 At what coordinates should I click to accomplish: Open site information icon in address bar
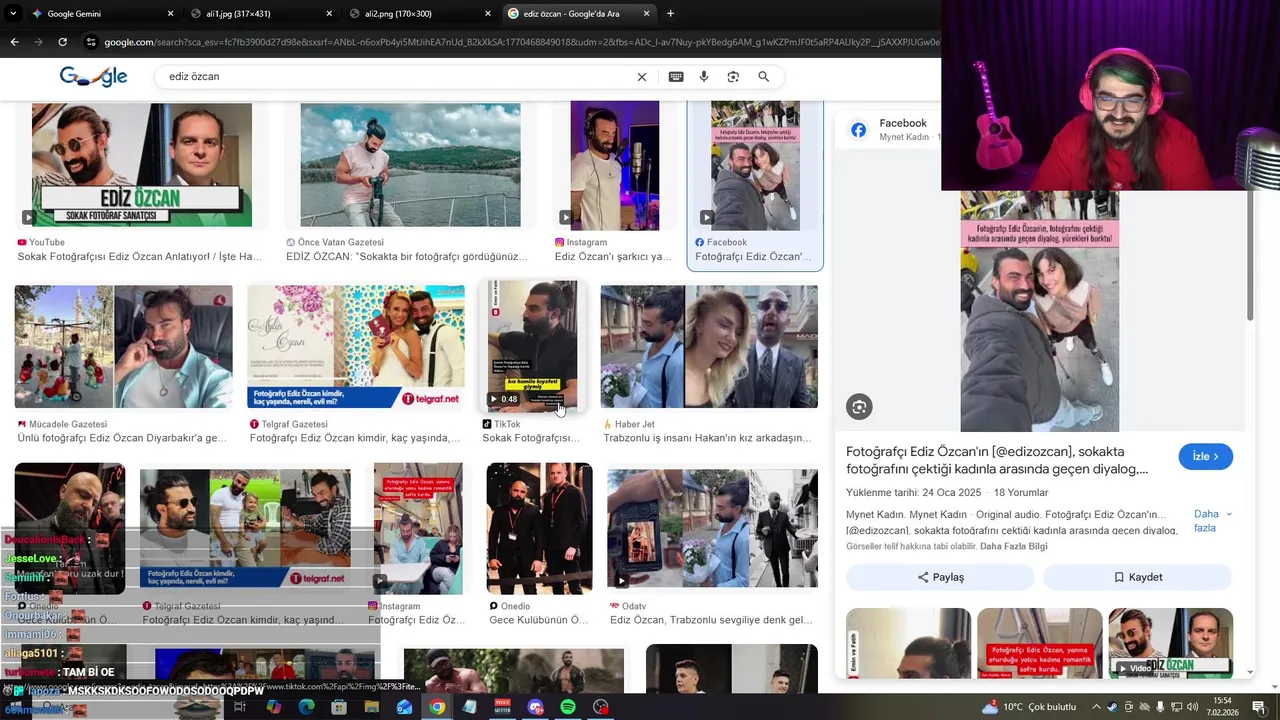(91, 42)
